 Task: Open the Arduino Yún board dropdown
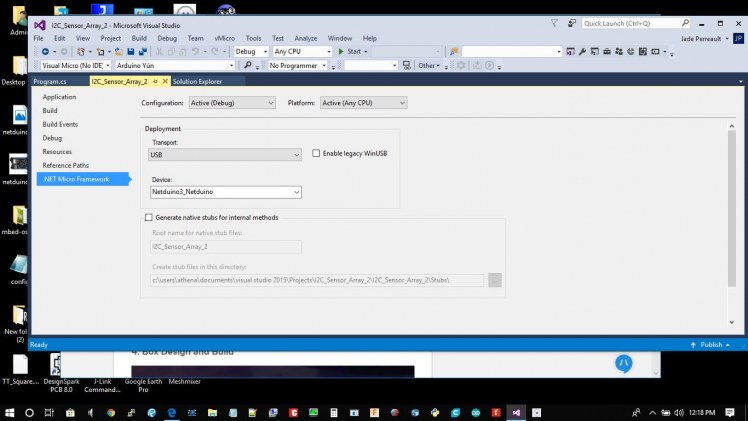[x=175, y=65]
